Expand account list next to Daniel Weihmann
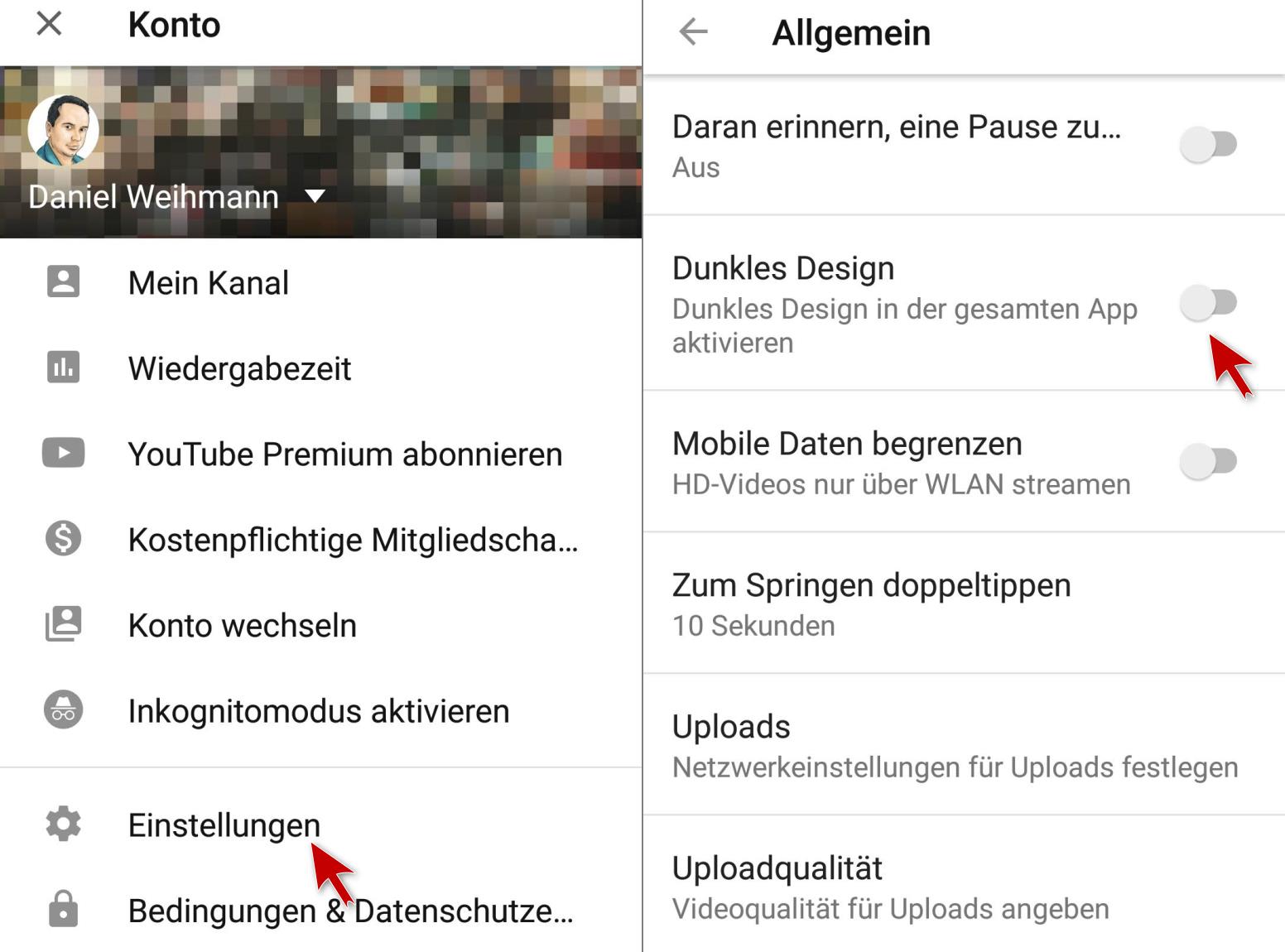 [315, 196]
